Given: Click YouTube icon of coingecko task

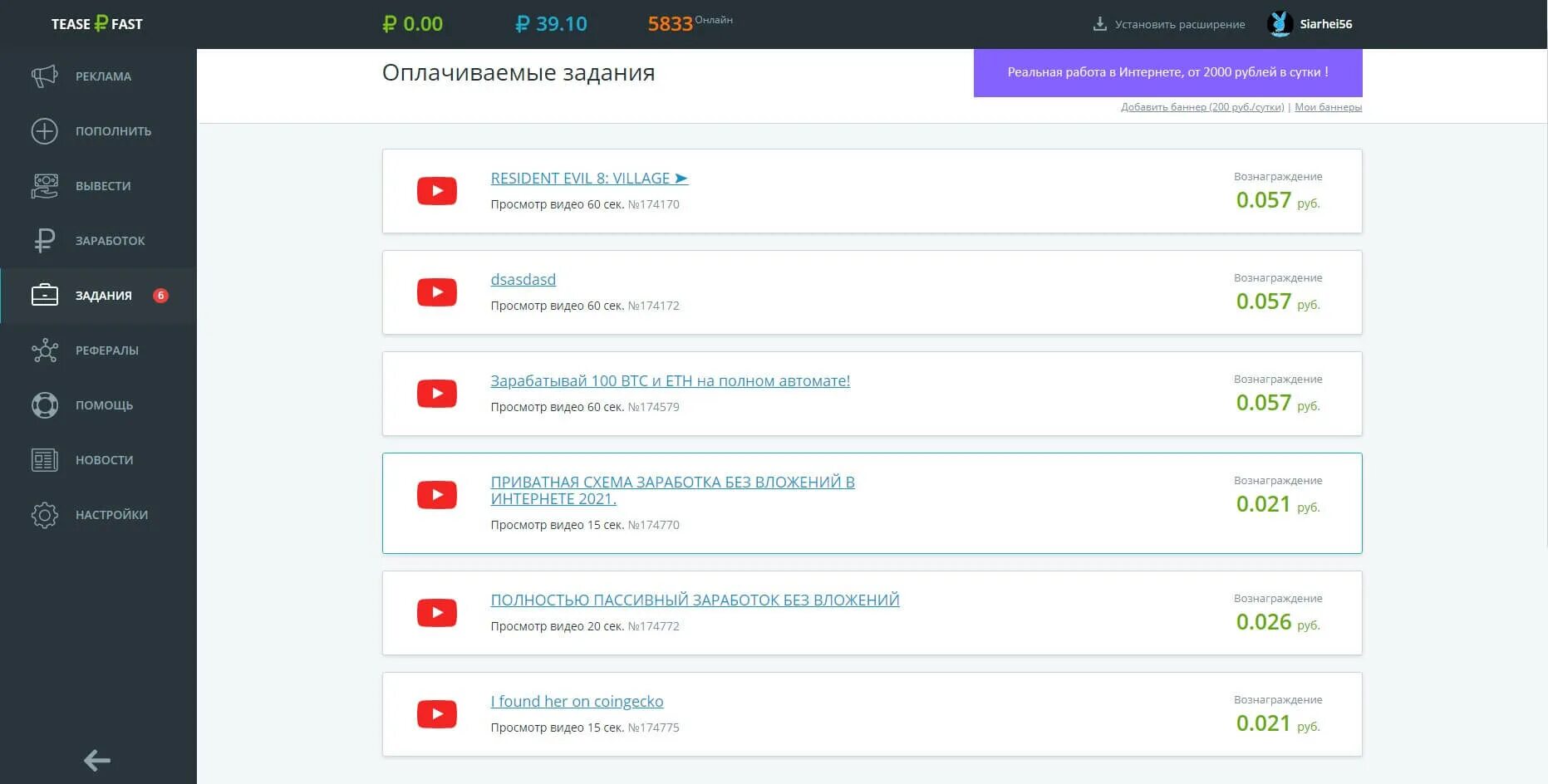Looking at the screenshot, I should click(x=437, y=714).
